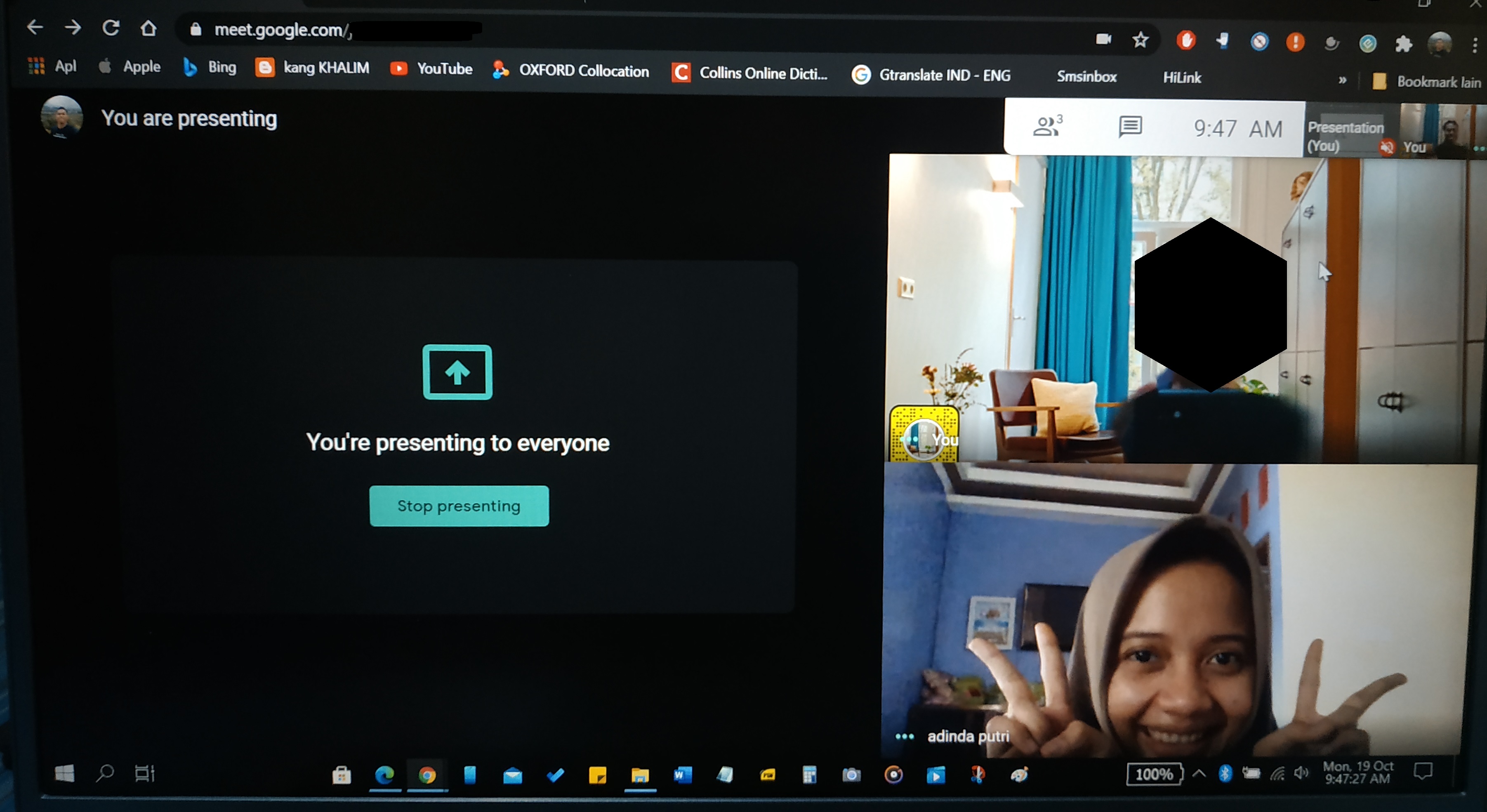Open the Chrome extensions puzzle icon
The image size is (1487, 812).
point(1404,44)
